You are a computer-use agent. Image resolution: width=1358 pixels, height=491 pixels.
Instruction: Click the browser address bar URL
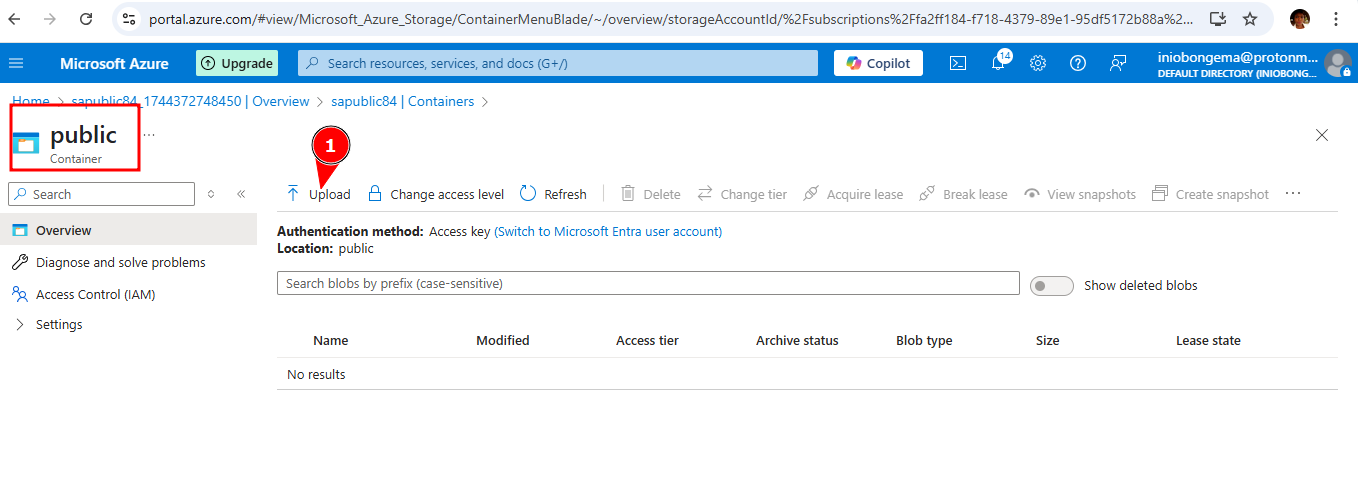[670, 19]
